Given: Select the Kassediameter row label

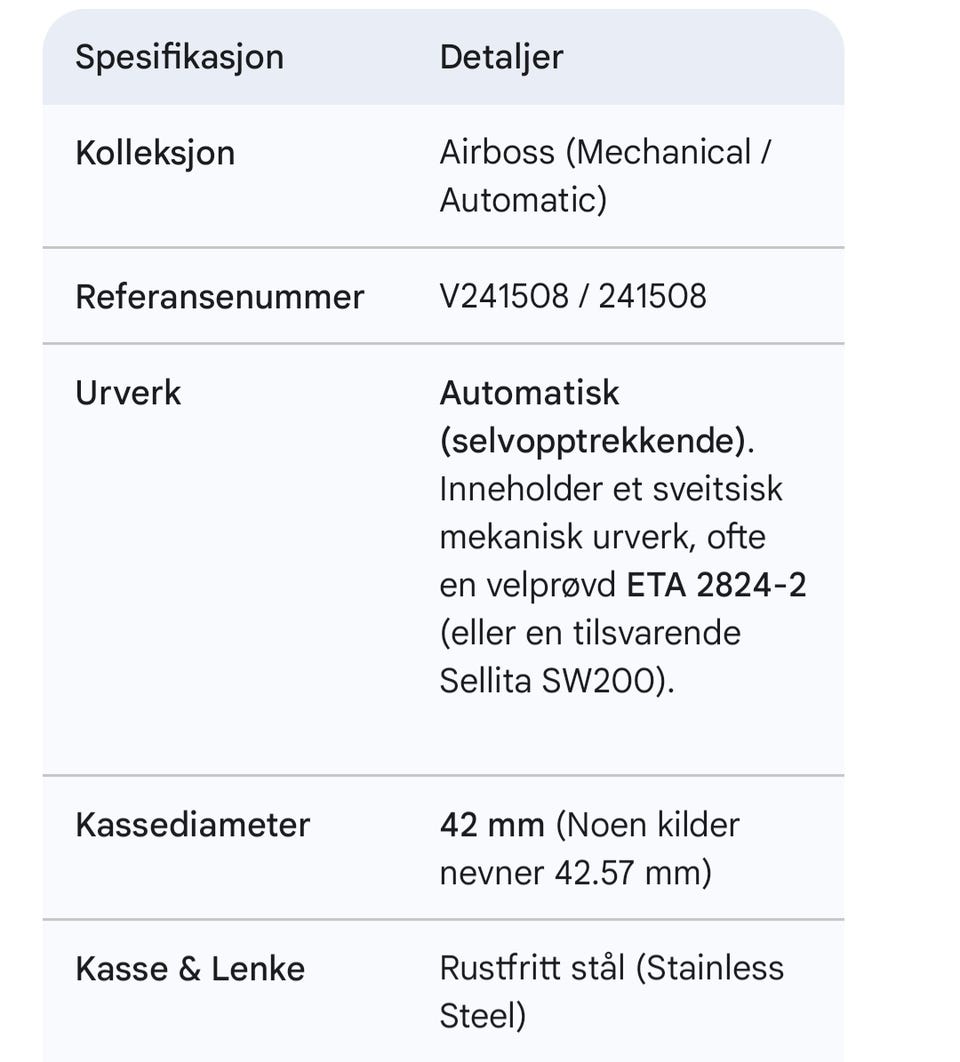Looking at the screenshot, I should click(x=192, y=825).
